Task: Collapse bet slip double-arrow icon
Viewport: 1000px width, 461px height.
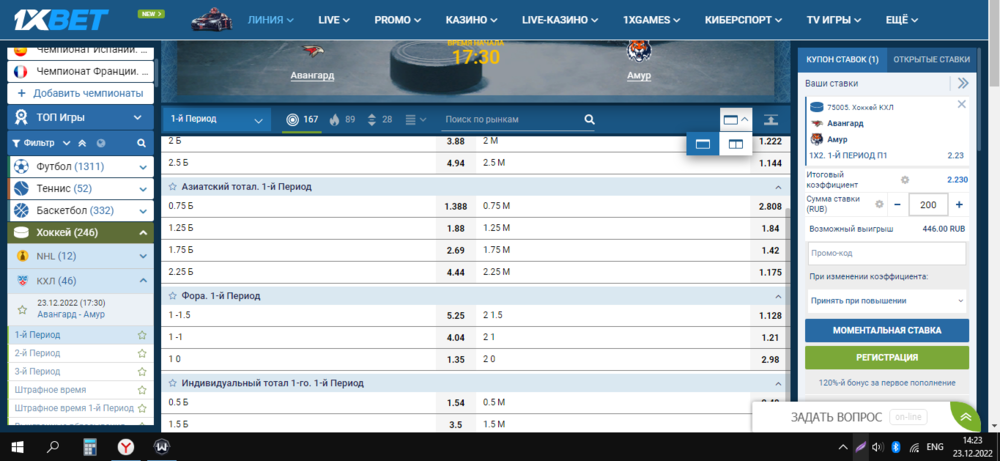Action: click(962, 83)
